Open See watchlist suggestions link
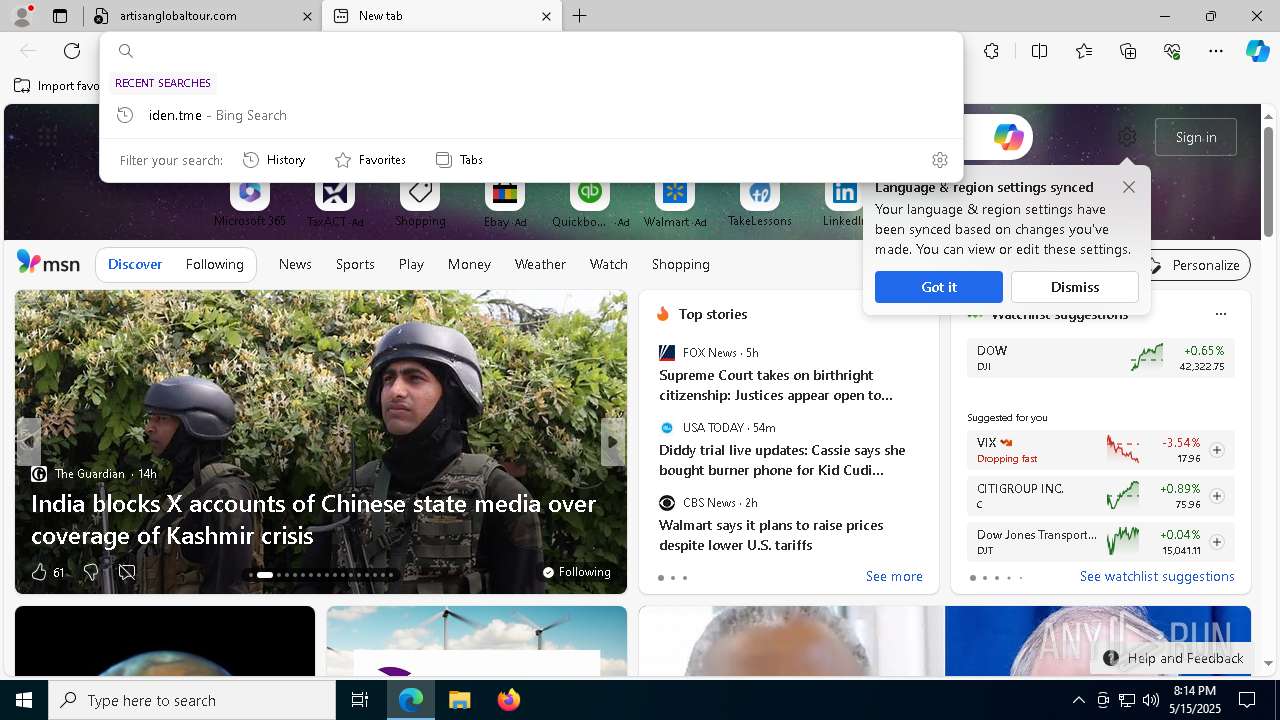The width and height of the screenshot is (1280, 720). pyautogui.click(x=1157, y=576)
